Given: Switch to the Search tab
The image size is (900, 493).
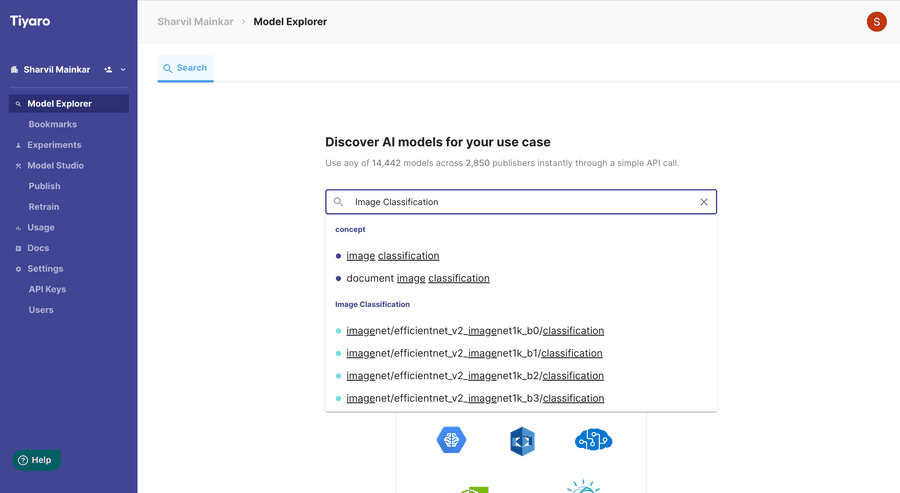Looking at the screenshot, I should pyautogui.click(x=185, y=68).
